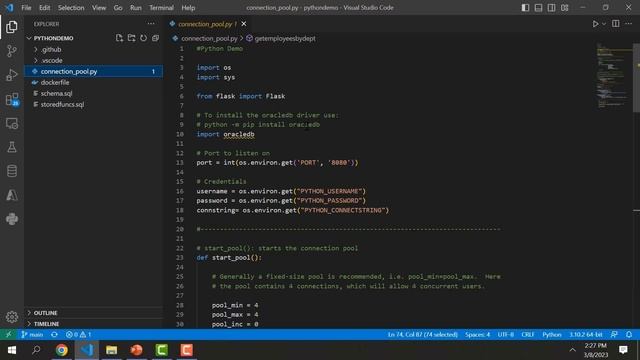Open run options dropdown arrow
This screenshot has width=640, height=360.
pos(604,24)
